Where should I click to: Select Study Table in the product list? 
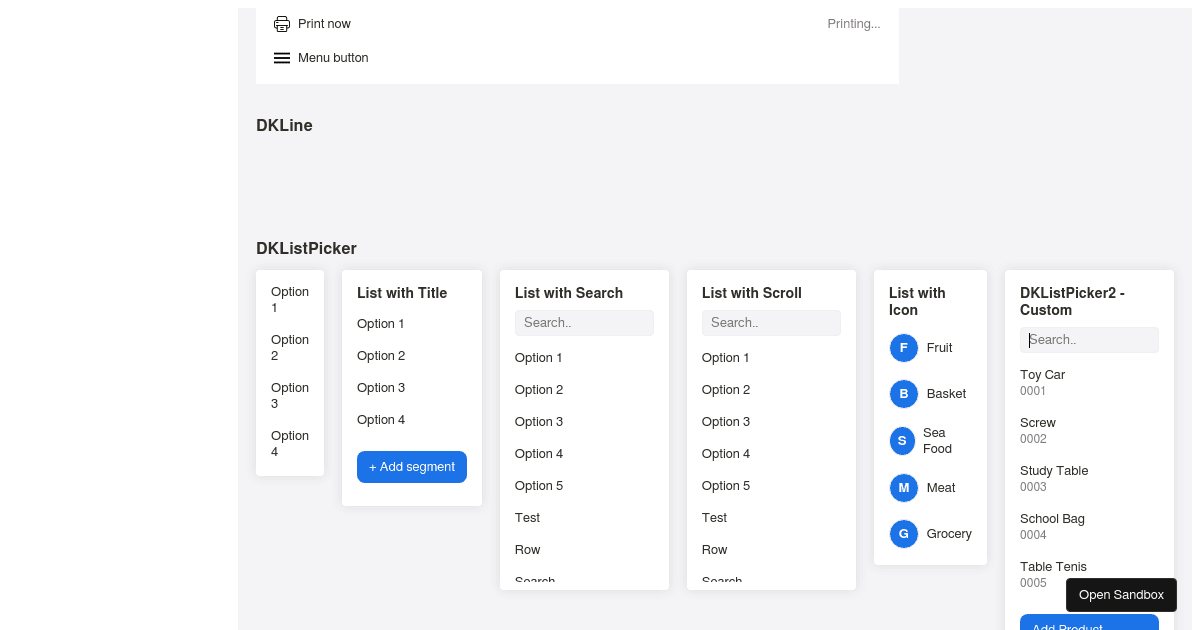[x=1054, y=478]
